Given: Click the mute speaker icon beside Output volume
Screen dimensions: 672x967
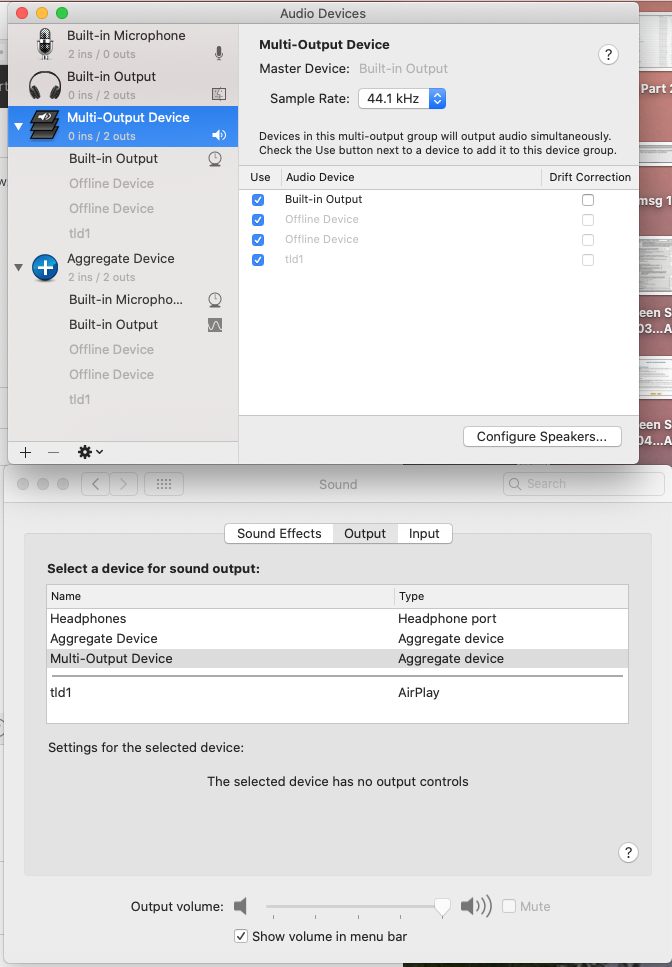Looking at the screenshot, I should (240, 906).
